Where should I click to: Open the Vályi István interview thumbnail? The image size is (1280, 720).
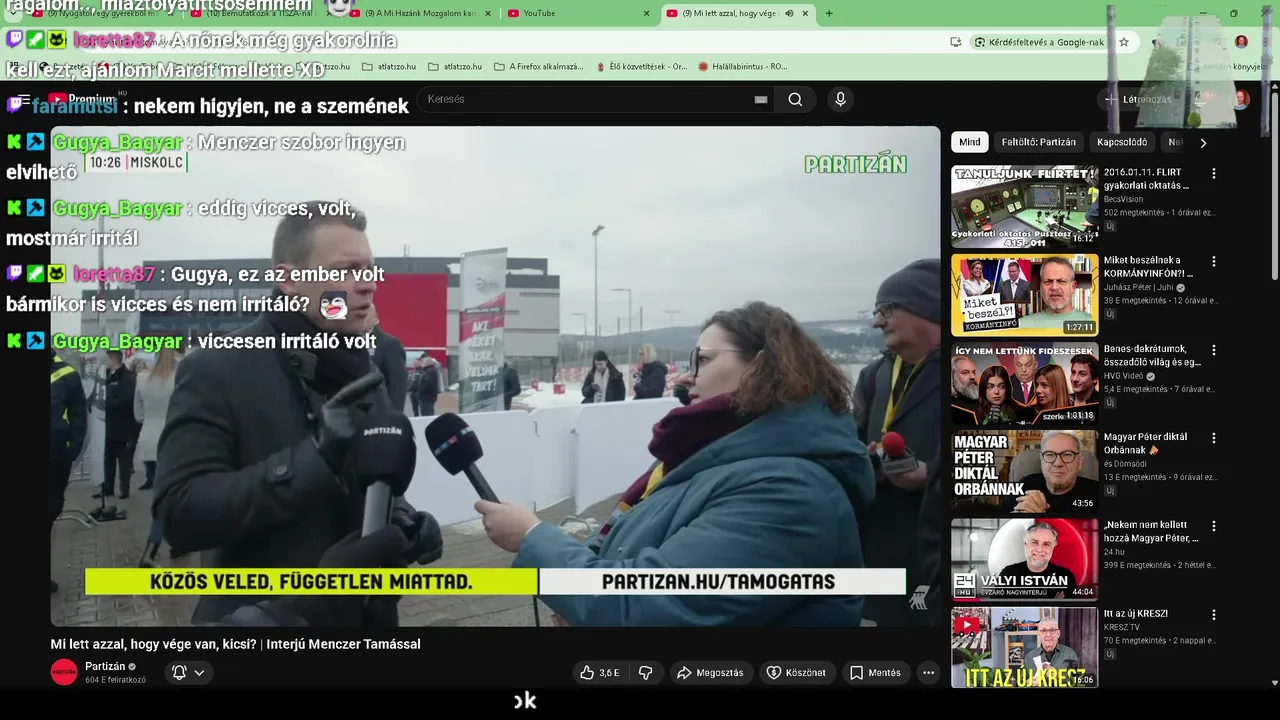tap(1024, 559)
